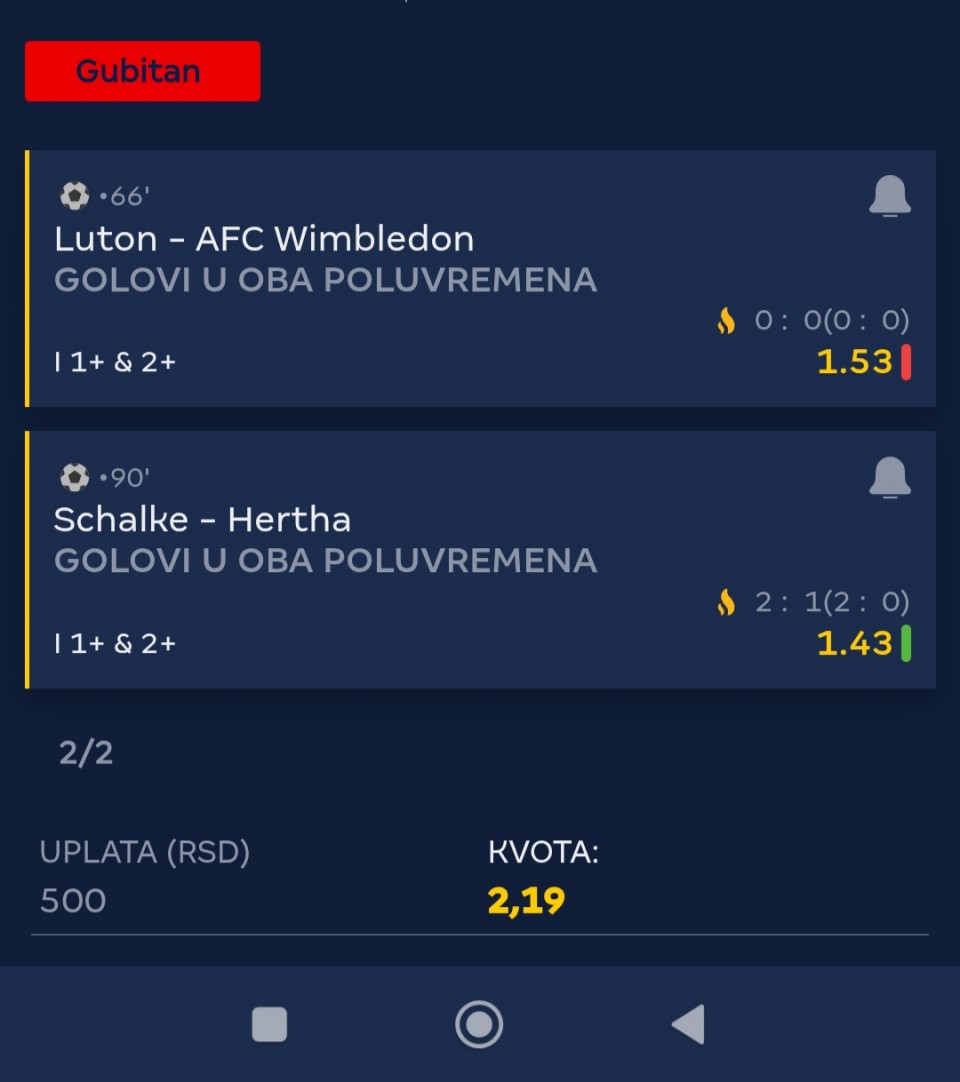This screenshot has height=1082, width=960.
Task: Tap the 2:1(2:0) live score for Schalke
Action: click(832, 602)
